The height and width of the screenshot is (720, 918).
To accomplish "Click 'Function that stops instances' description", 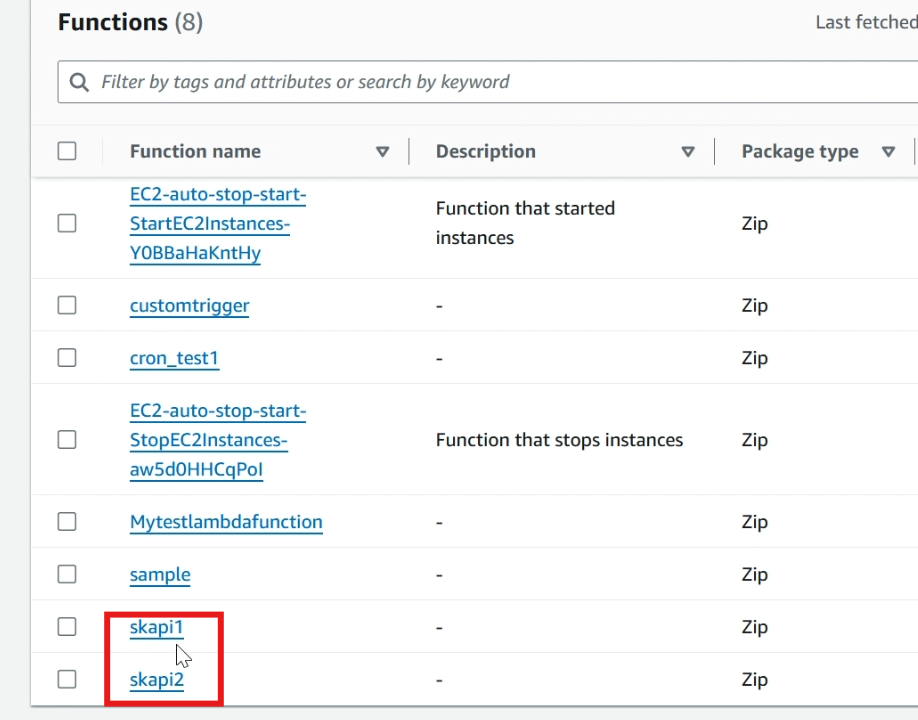I will point(559,440).
